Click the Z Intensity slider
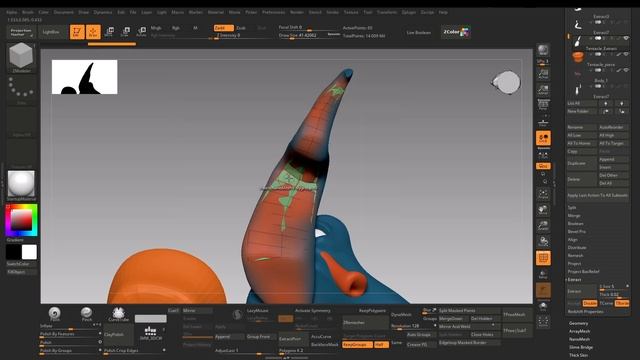Image resolution: width=640 pixels, height=360 pixels. click(x=242, y=36)
